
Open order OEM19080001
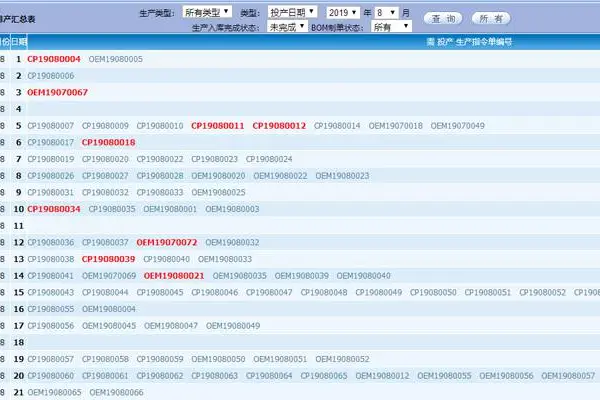[x=170, y=209]
